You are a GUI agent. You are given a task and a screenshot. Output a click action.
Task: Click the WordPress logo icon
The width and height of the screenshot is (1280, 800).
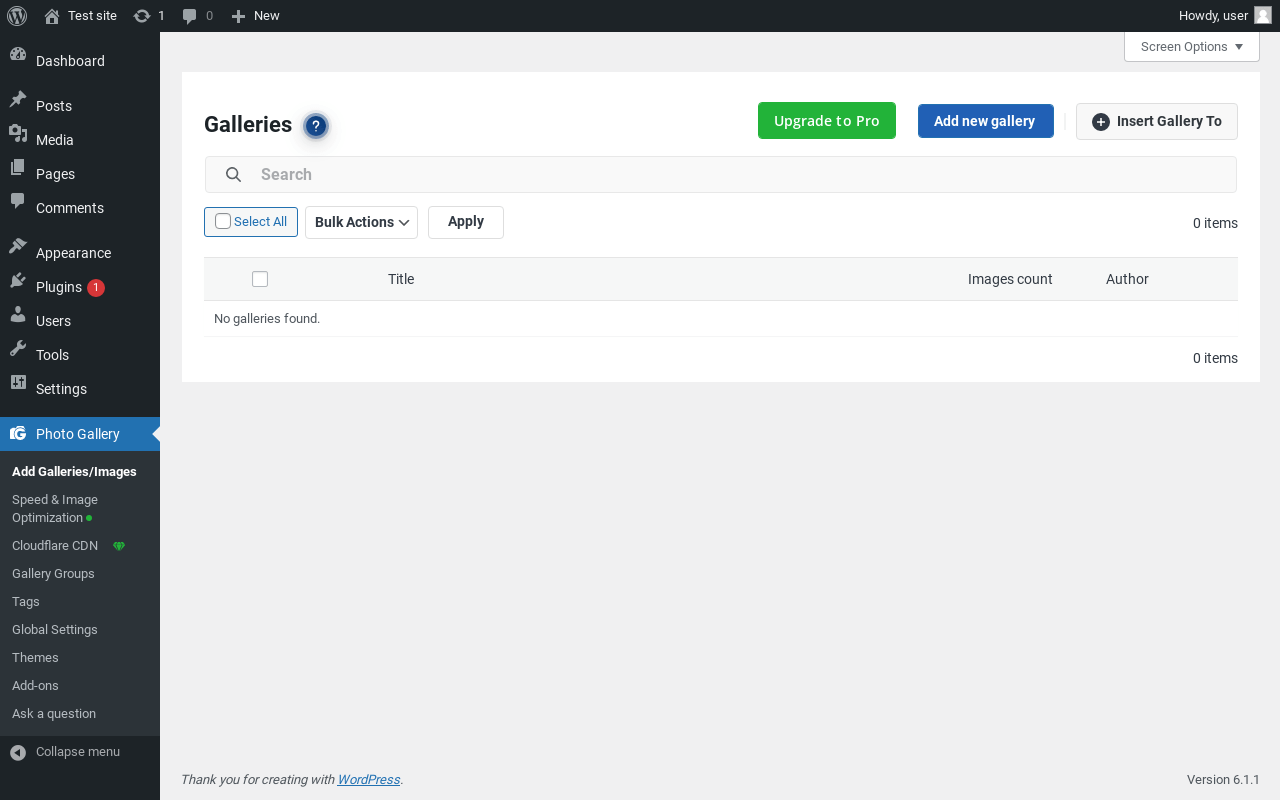17,16
